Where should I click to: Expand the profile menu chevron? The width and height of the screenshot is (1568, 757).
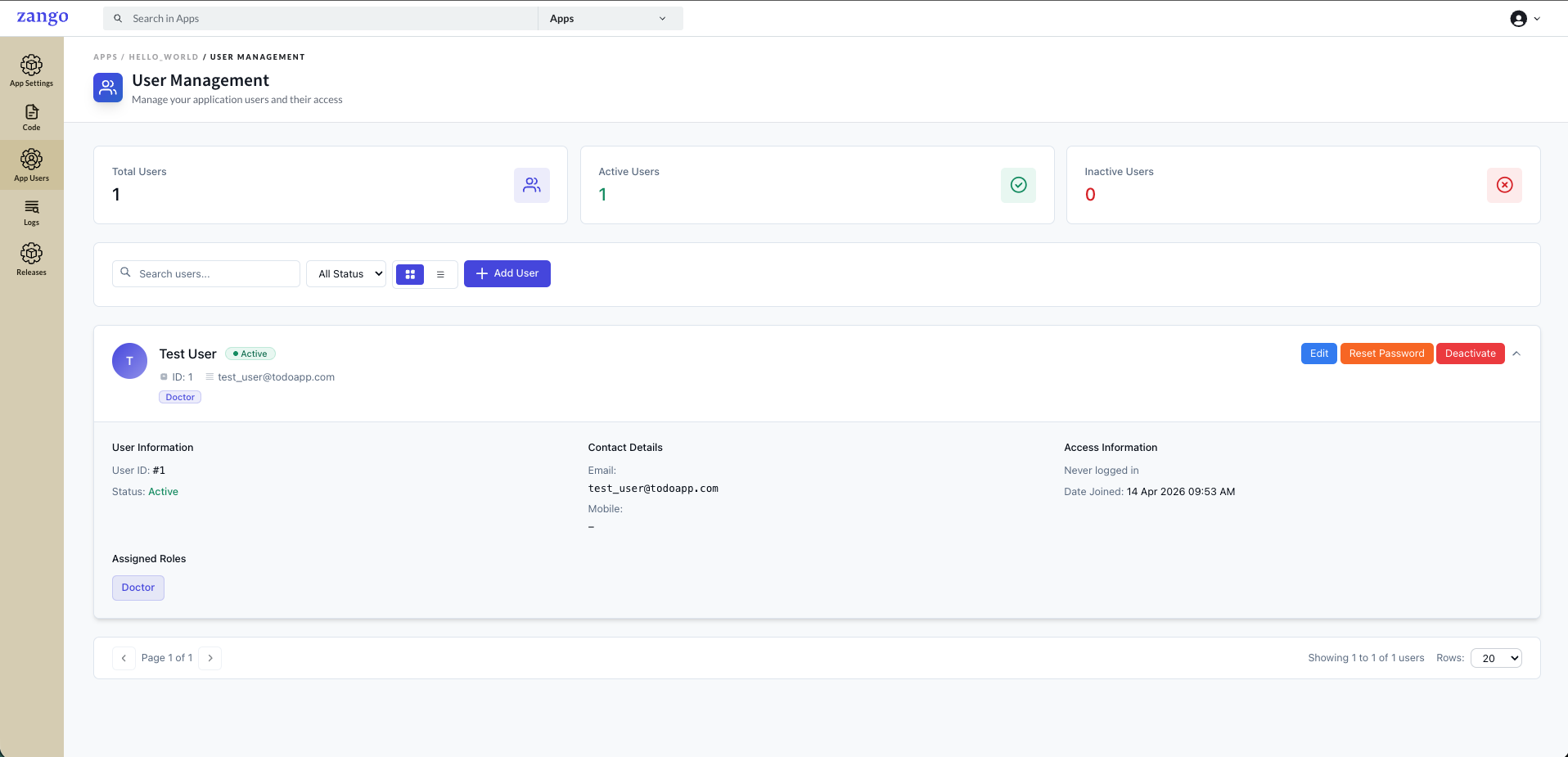tap(1537, 19)
